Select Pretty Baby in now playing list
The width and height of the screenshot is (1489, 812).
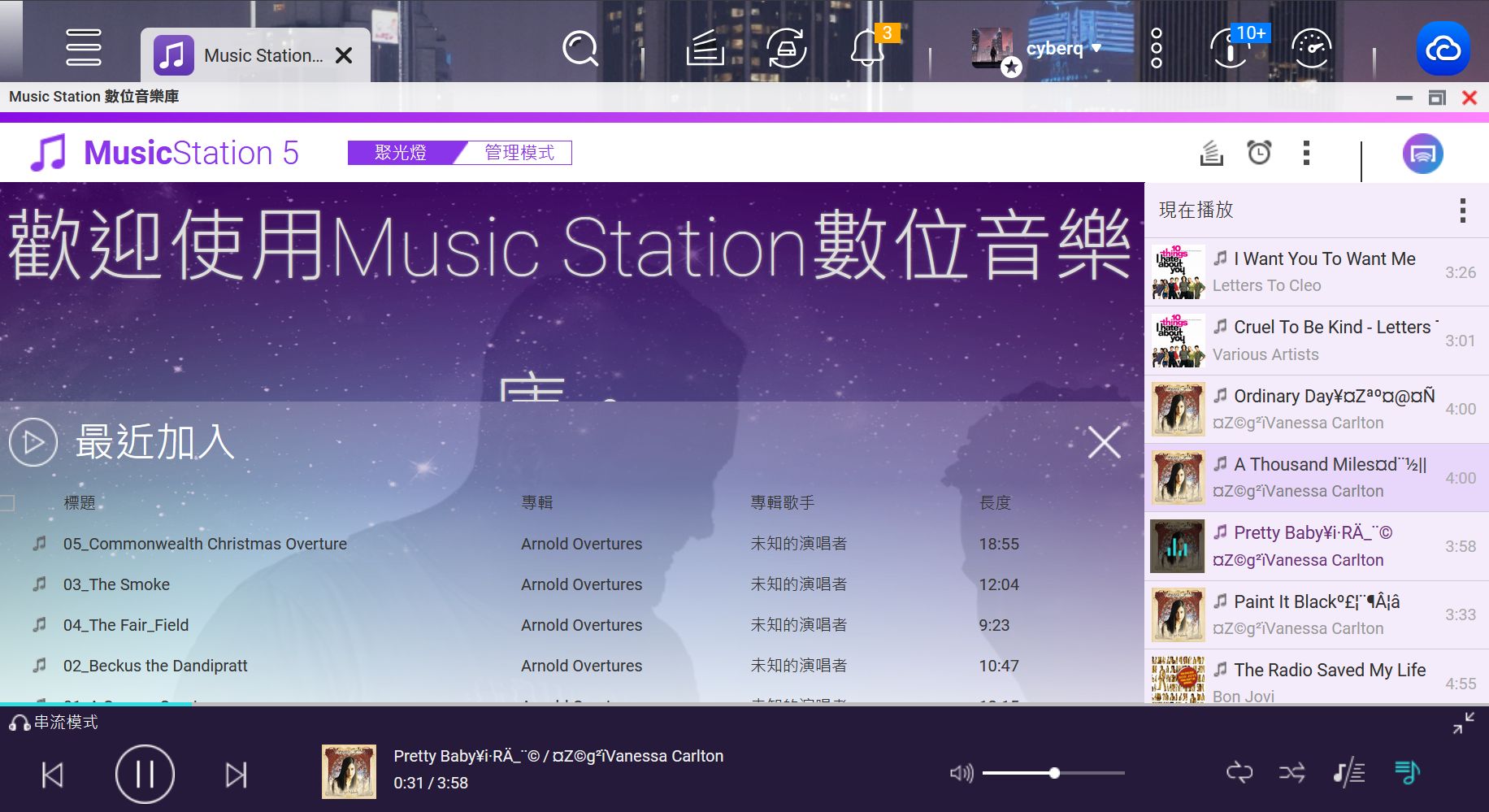(1317, 546)
